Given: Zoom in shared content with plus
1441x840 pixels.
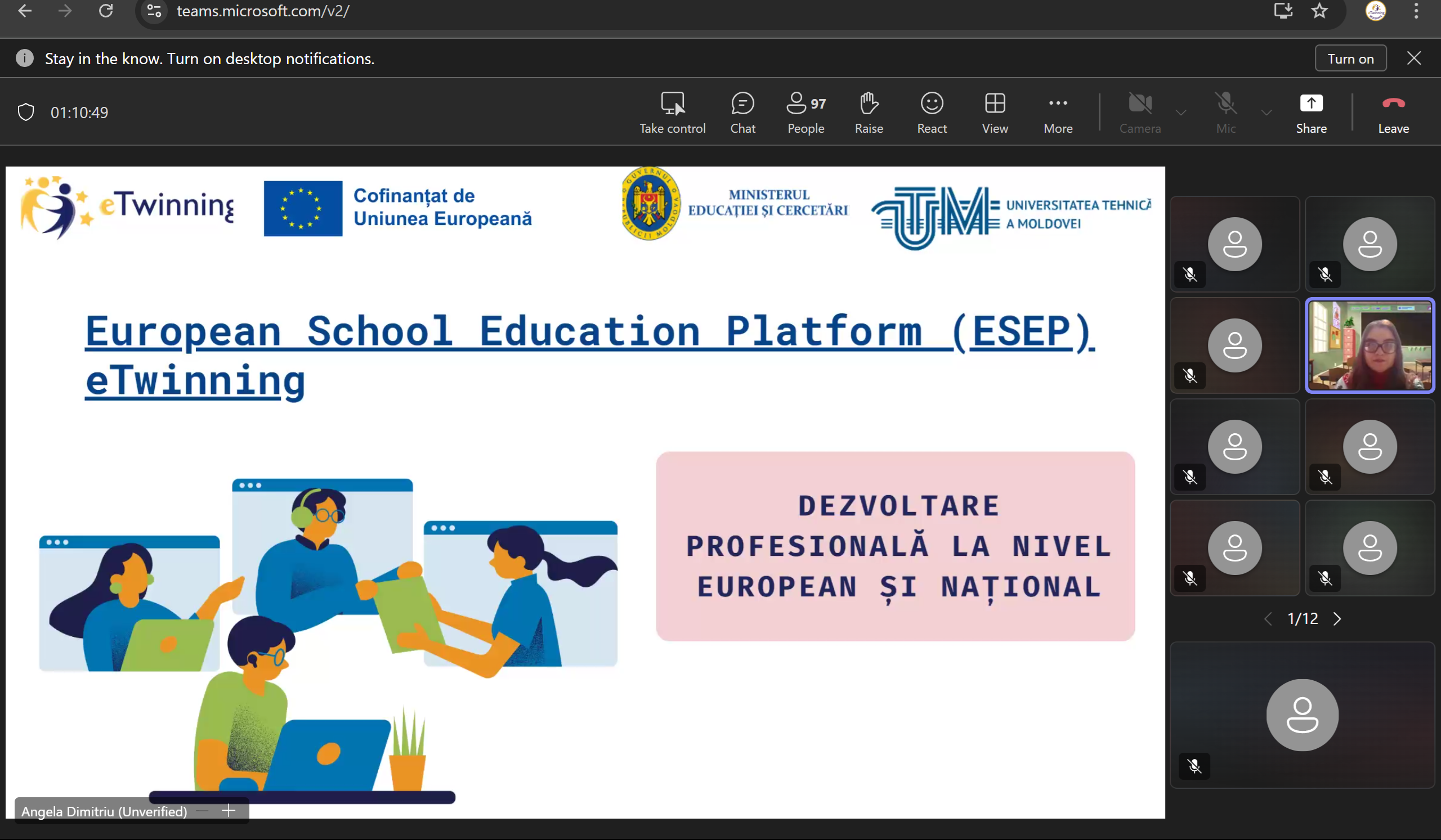Looking at the screenshot, I should (228, 811).
